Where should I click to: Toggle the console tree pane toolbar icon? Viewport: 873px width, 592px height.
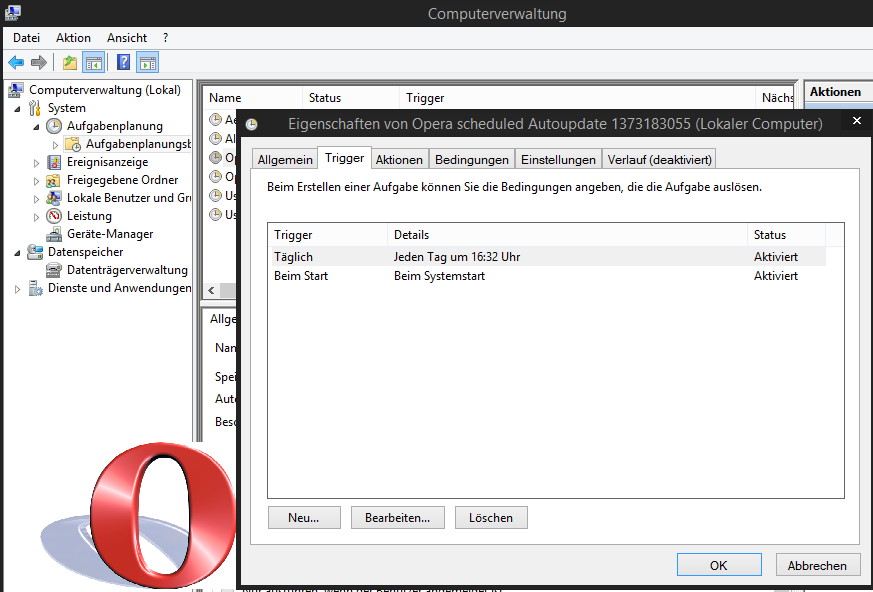[94, 62]
